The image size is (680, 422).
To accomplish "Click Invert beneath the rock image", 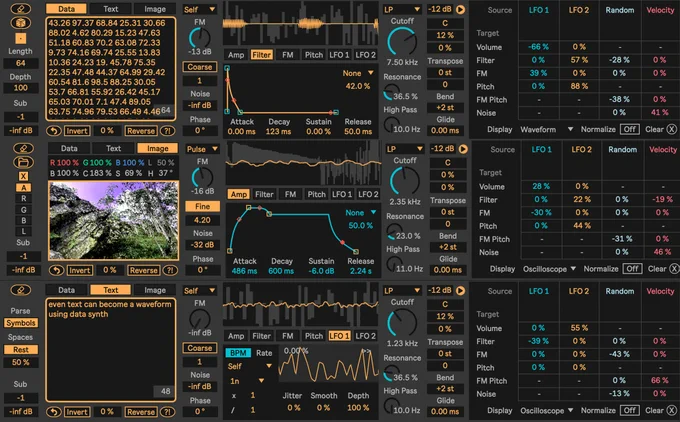I will 80,270.
